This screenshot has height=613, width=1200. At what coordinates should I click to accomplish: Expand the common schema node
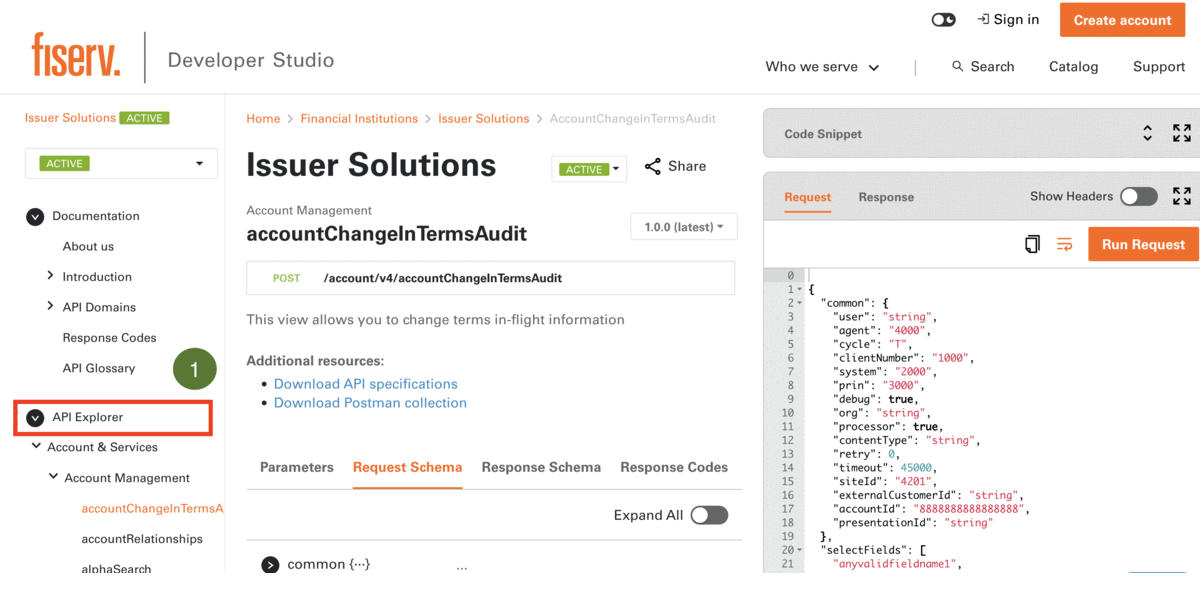(270, 565)
